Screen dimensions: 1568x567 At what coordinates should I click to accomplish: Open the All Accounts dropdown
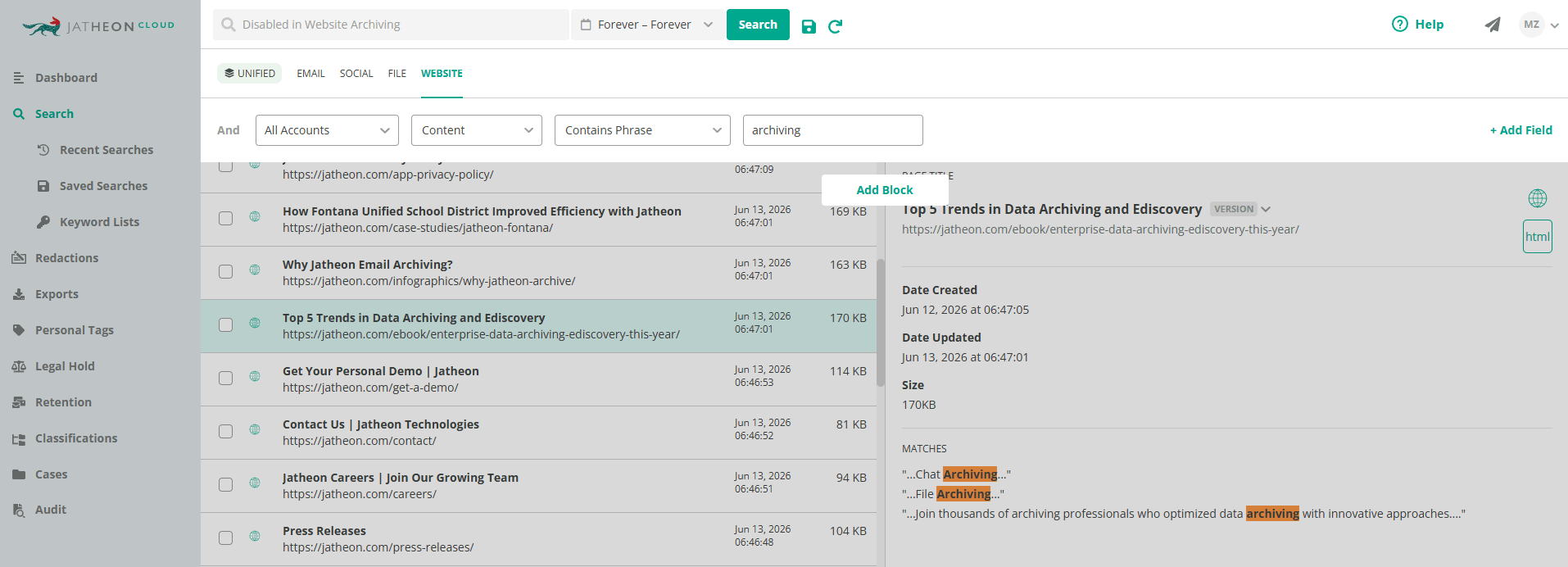[x=327, y=130]
